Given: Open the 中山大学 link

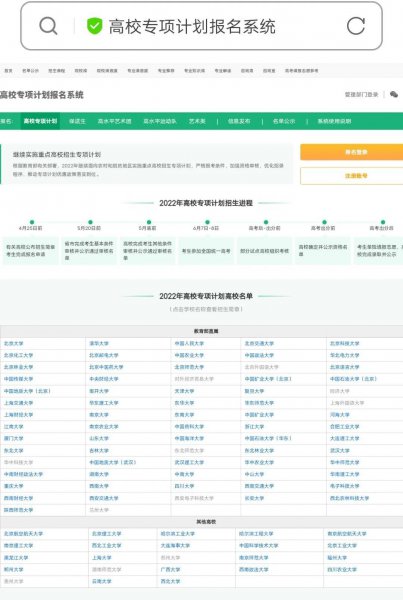Looking at the screenshot, I should tap(255, 474).
